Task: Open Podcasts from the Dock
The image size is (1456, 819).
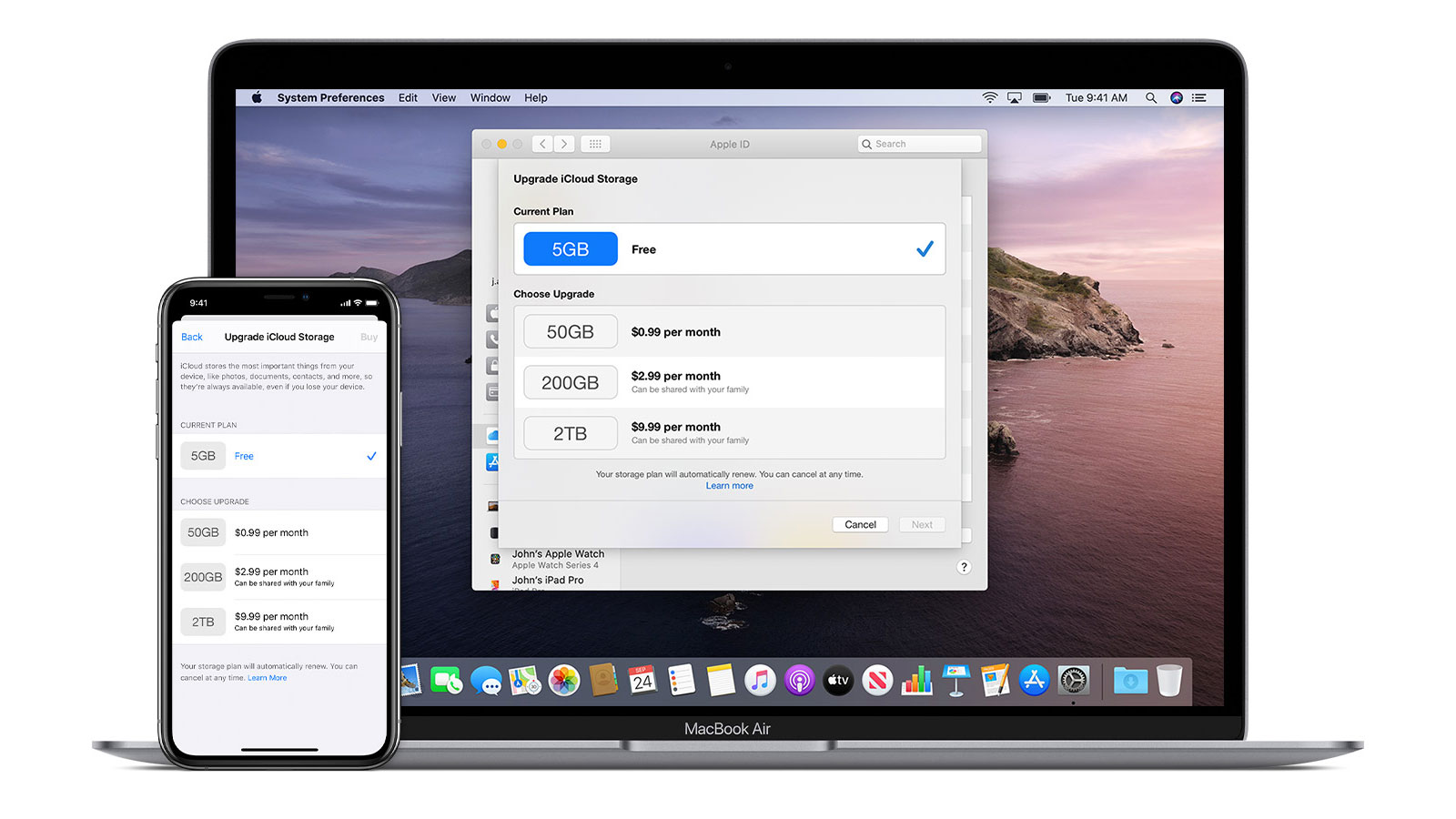Action: (x=799, y=680)
